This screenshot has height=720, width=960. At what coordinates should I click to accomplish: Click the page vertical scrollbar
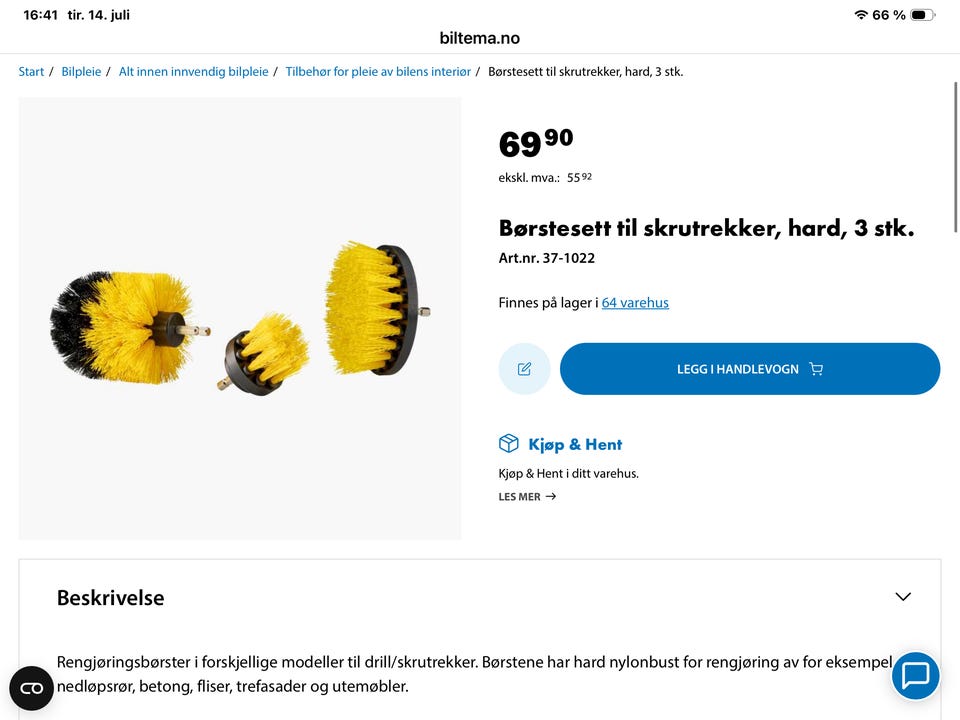point(956,157)
